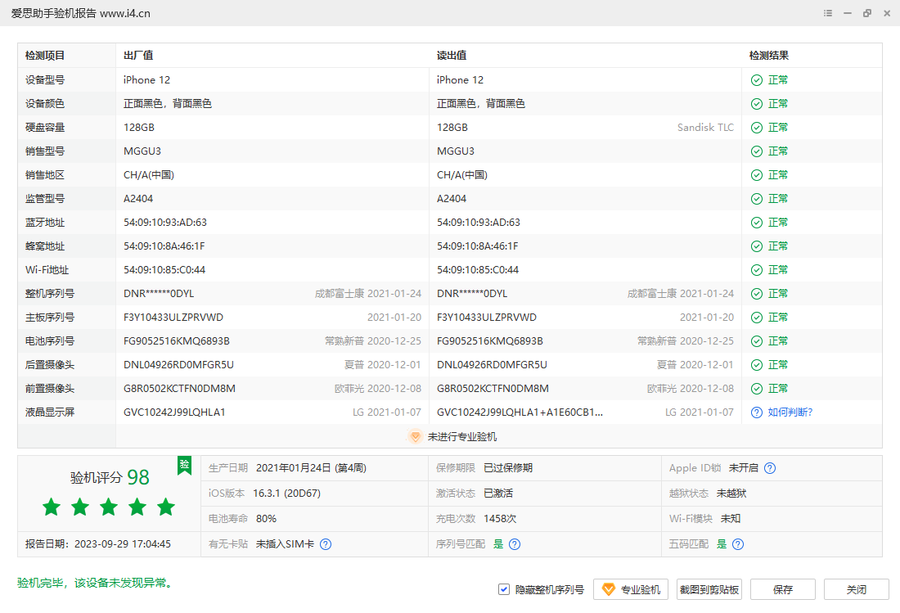Click the help icon beside Apple ID锁

pos(770,468)
